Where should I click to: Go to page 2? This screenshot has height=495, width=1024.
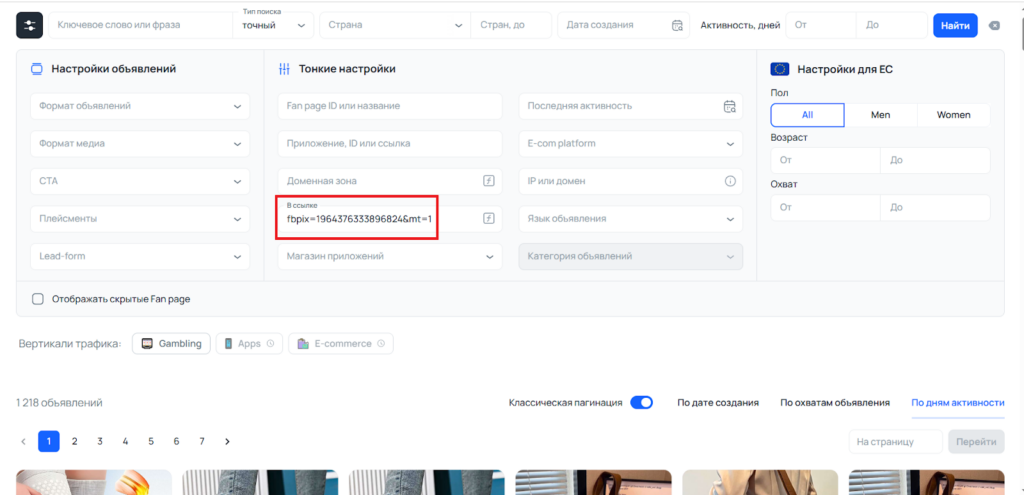(74, 441)
